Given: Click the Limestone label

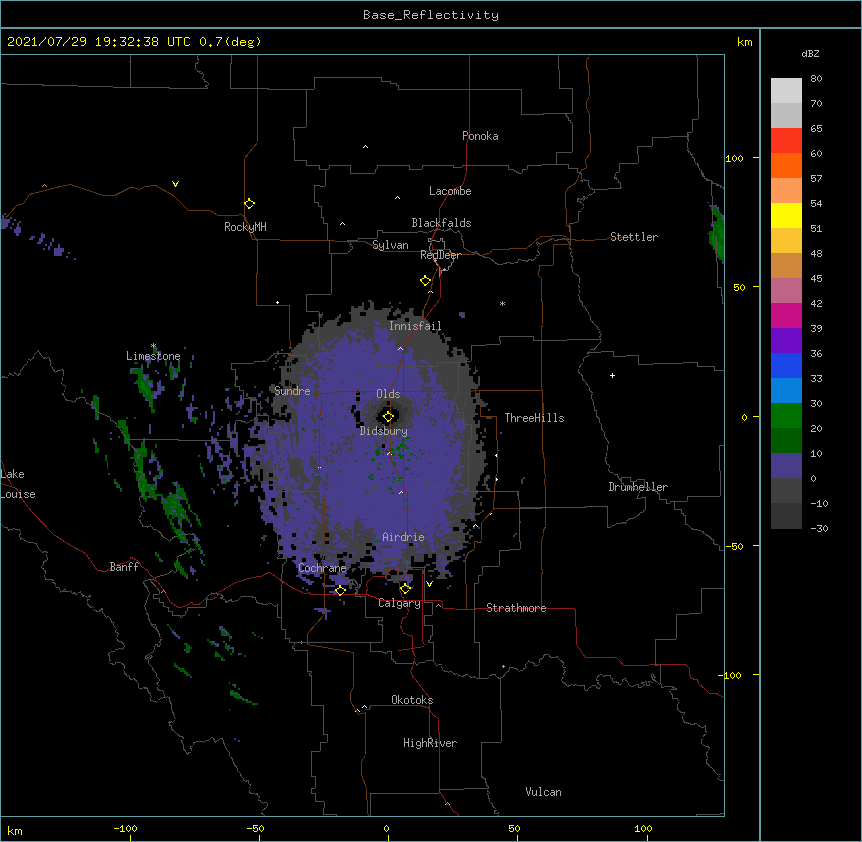Looking at the screenshot, I should [x=153, y=356].
